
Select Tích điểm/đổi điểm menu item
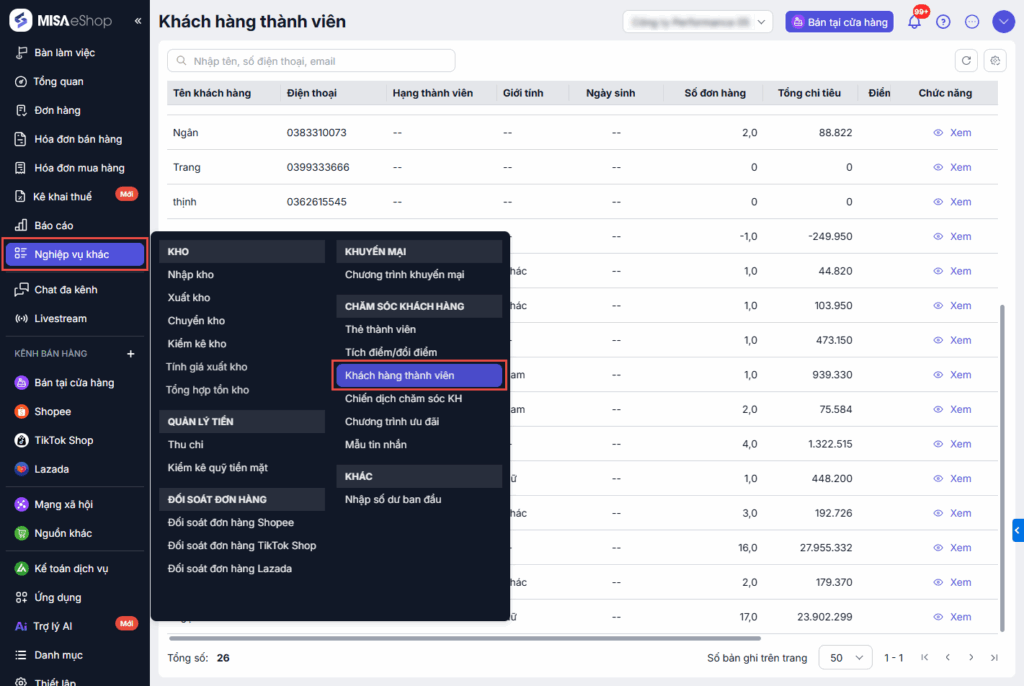391,352
